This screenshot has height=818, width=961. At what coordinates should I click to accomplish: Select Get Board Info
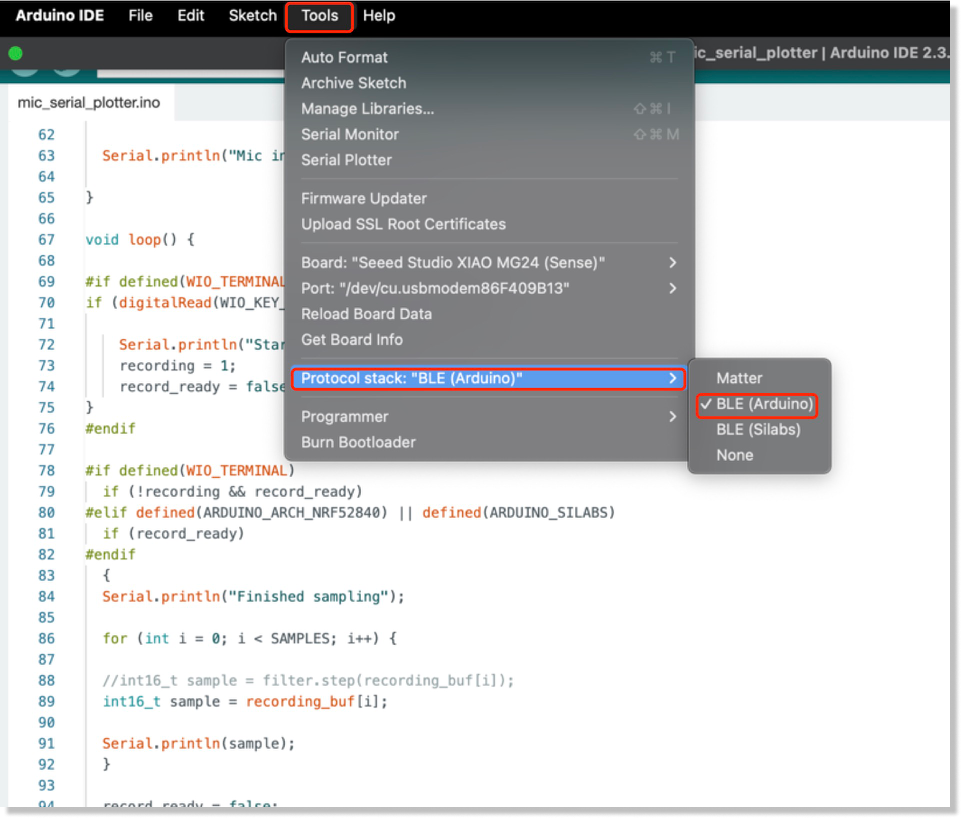click(488, 341)
